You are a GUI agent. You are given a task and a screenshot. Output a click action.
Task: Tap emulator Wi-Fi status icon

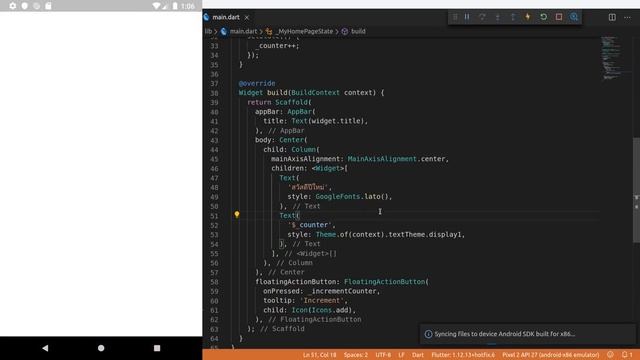coord(156,6)
